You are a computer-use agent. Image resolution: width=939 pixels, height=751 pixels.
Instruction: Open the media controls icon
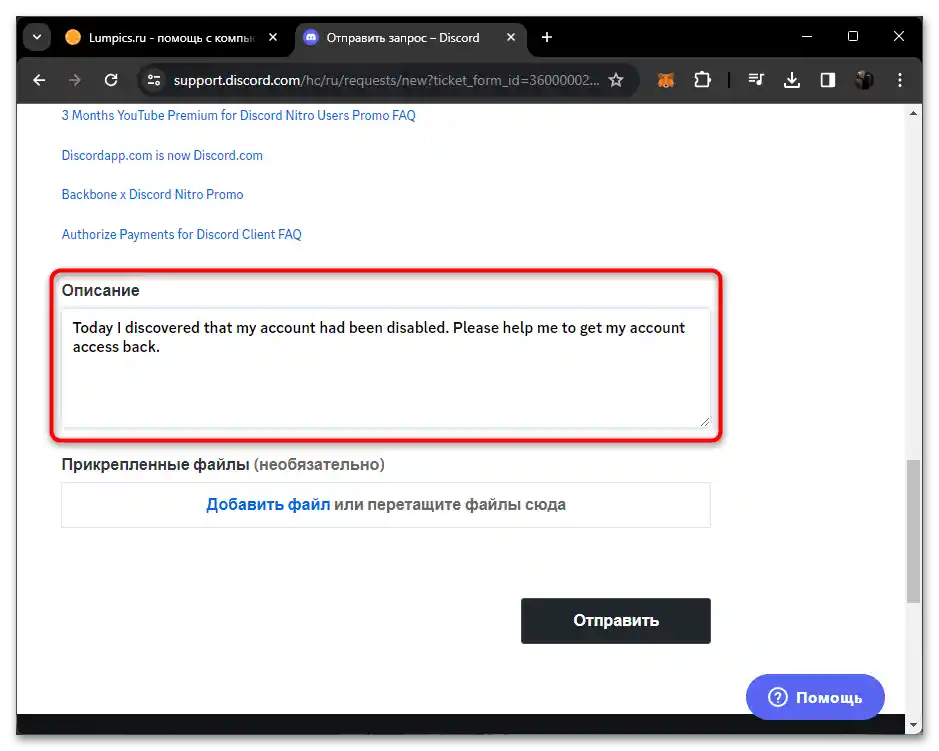tap(756, 80)
